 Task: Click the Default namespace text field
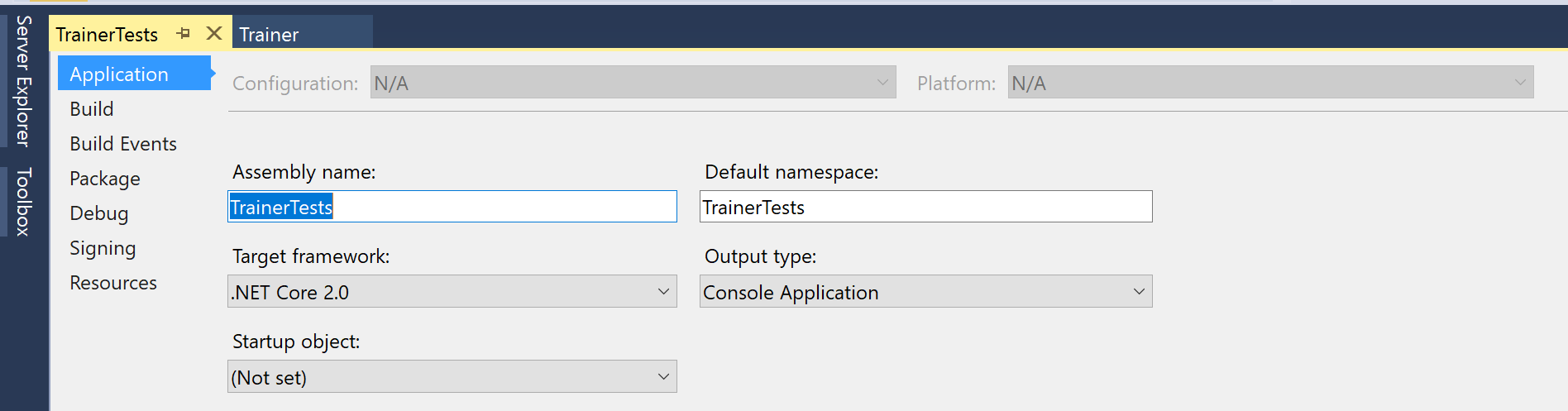click(926, 207)
